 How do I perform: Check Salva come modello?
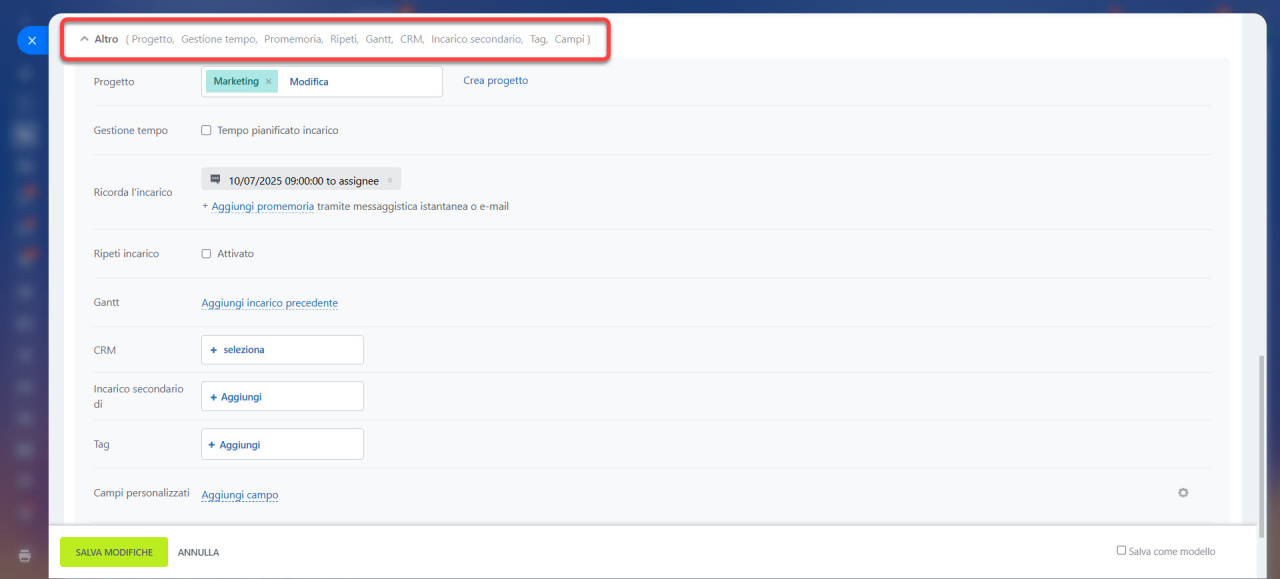tap(1121, 550)
